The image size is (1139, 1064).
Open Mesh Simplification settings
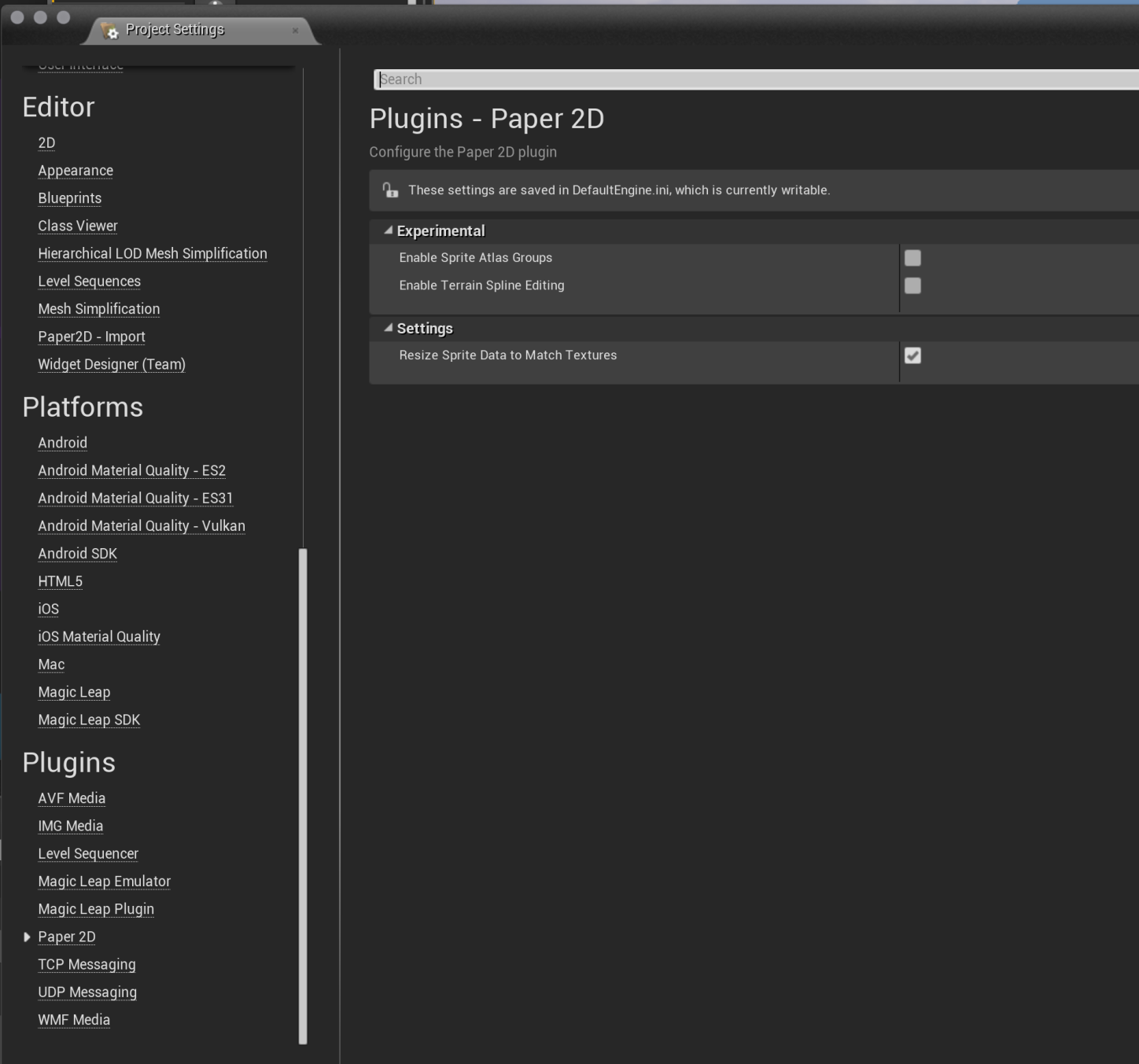point(99,309)
